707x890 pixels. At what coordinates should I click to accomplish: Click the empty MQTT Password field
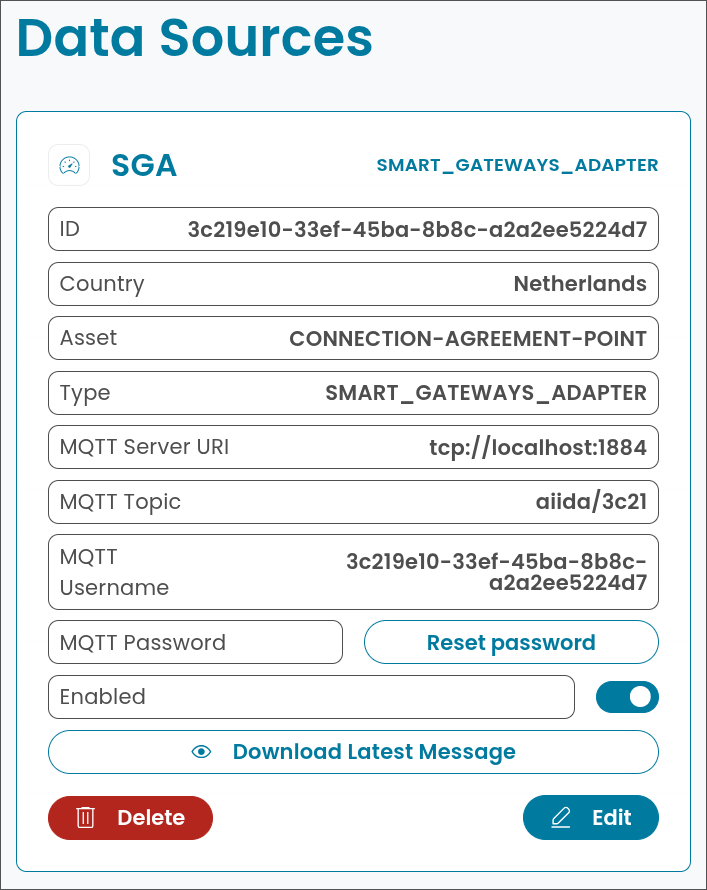[195, 641]
